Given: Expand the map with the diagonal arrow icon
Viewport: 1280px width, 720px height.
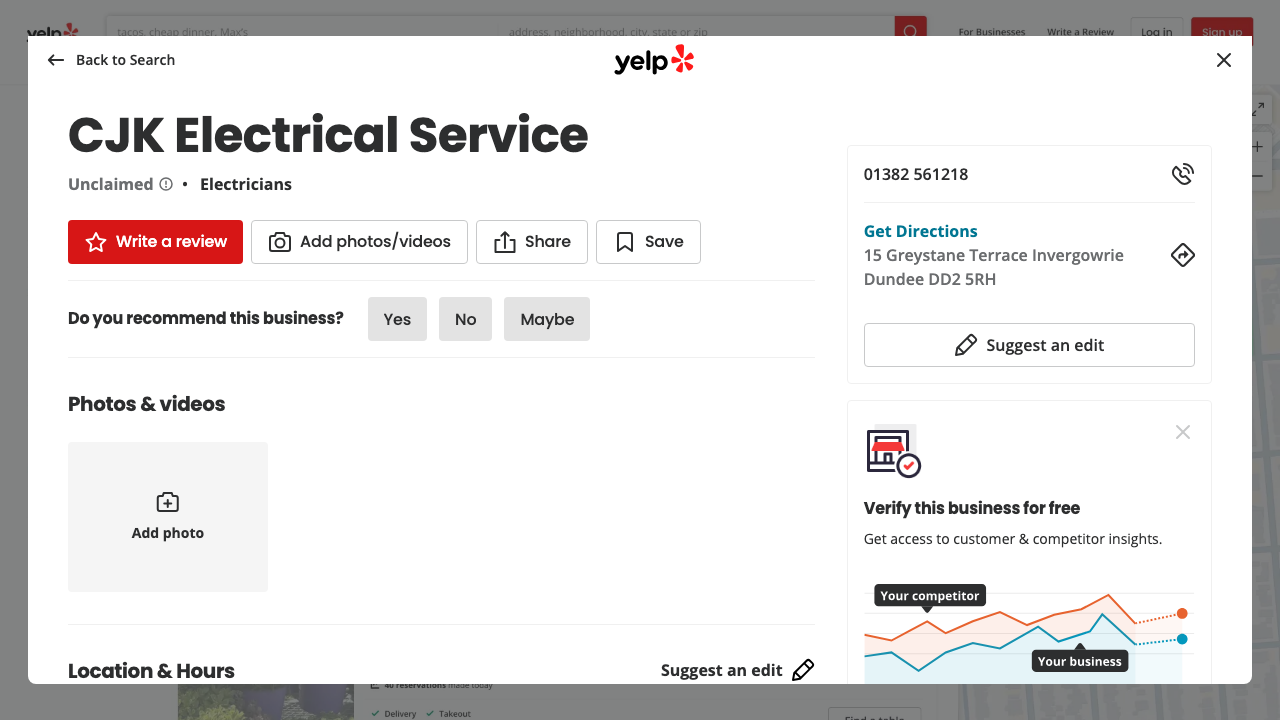Looking at the screenshot, I should (x=1256, y=108).
